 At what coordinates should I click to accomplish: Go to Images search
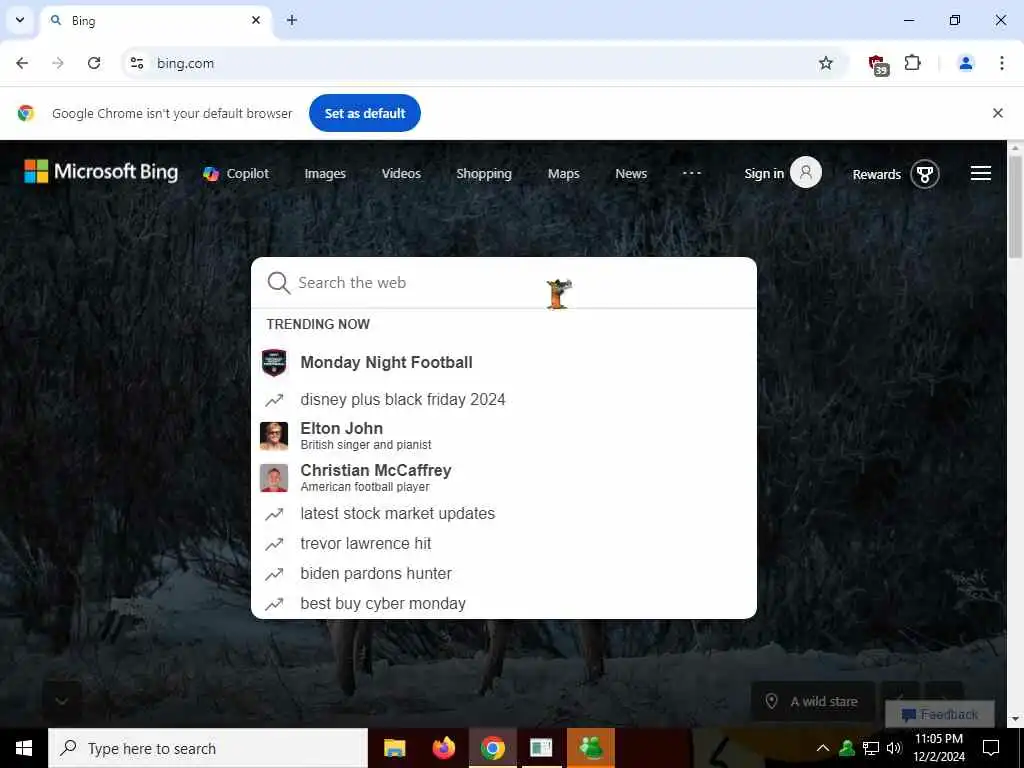pos(325,174)
